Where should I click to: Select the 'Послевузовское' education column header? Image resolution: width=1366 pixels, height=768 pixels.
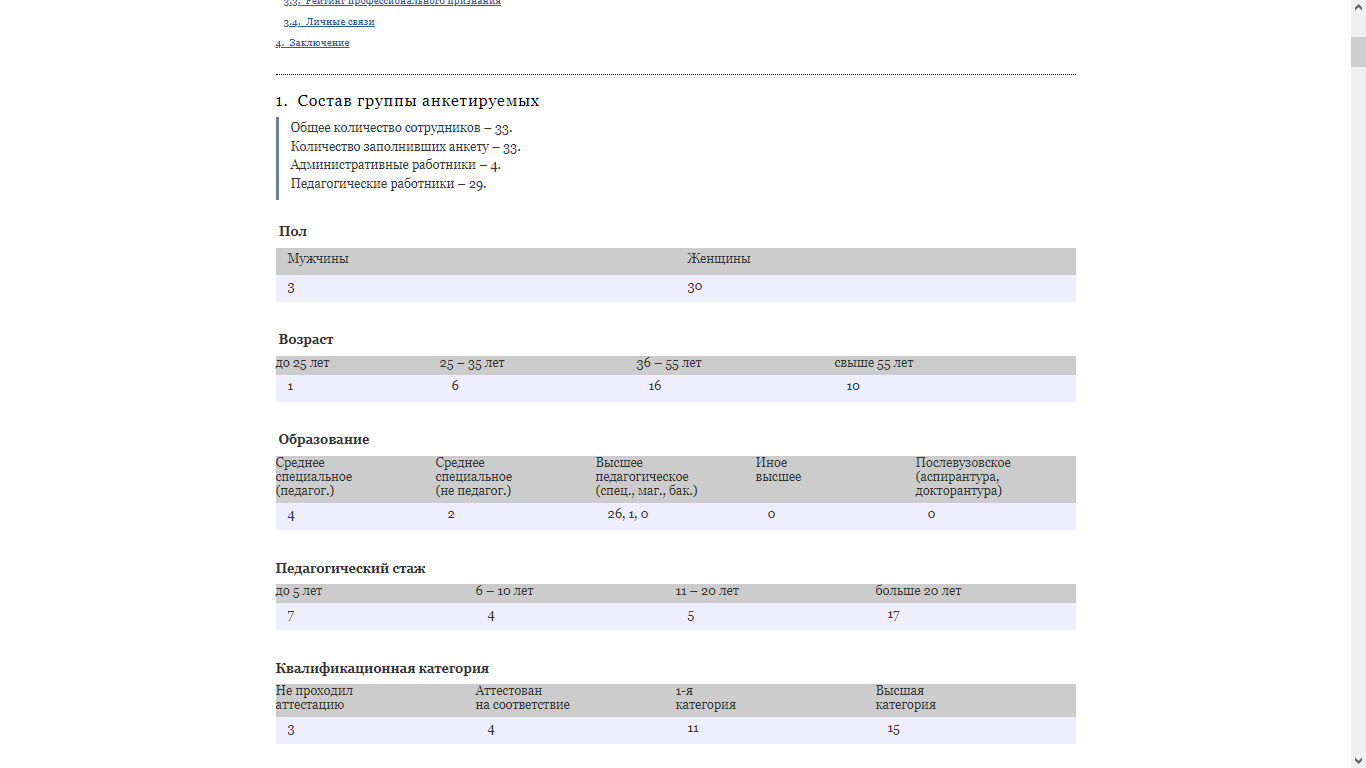click(x=963, y=477)
